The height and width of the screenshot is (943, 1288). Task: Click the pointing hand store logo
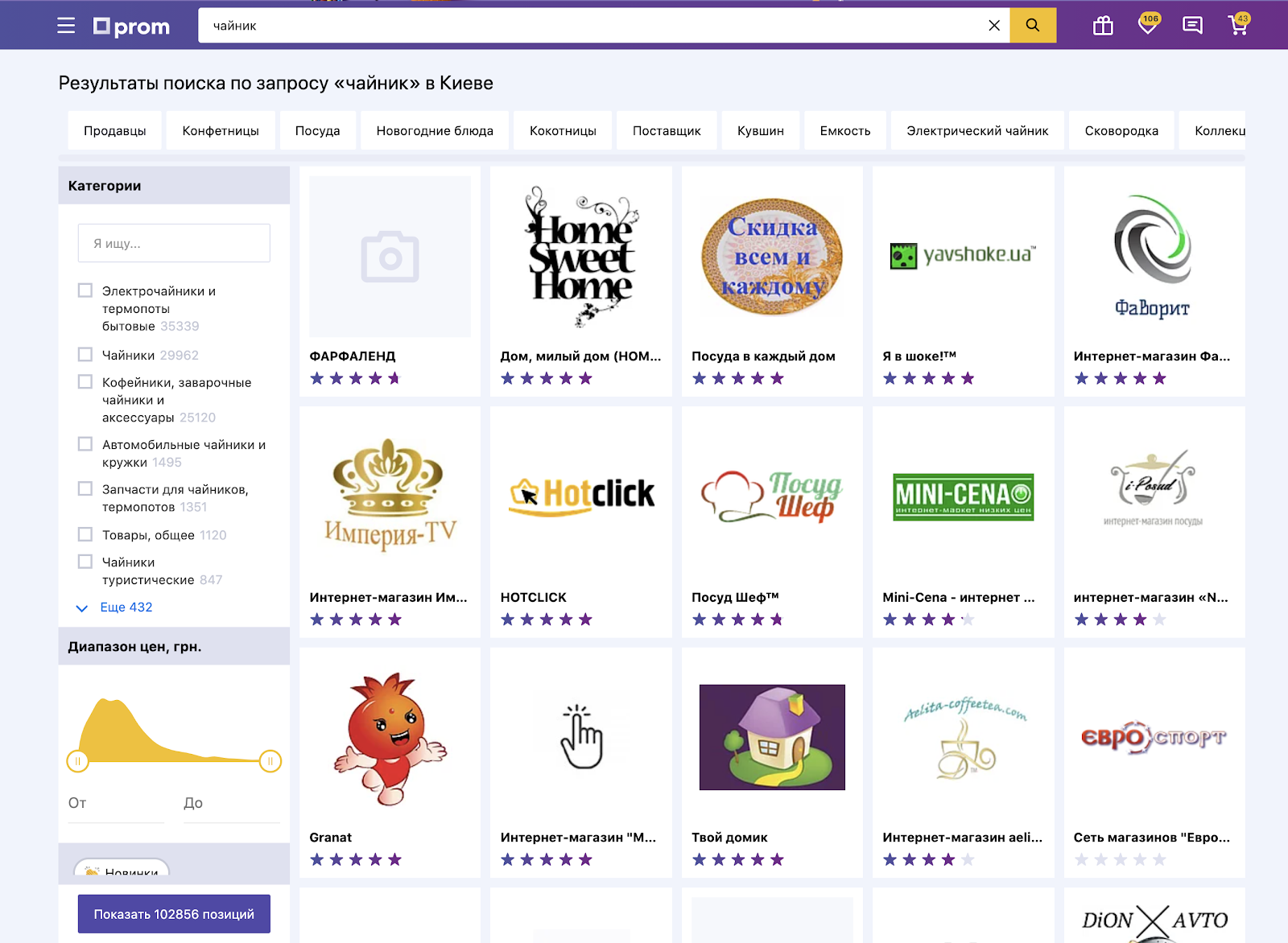(581, 737)
